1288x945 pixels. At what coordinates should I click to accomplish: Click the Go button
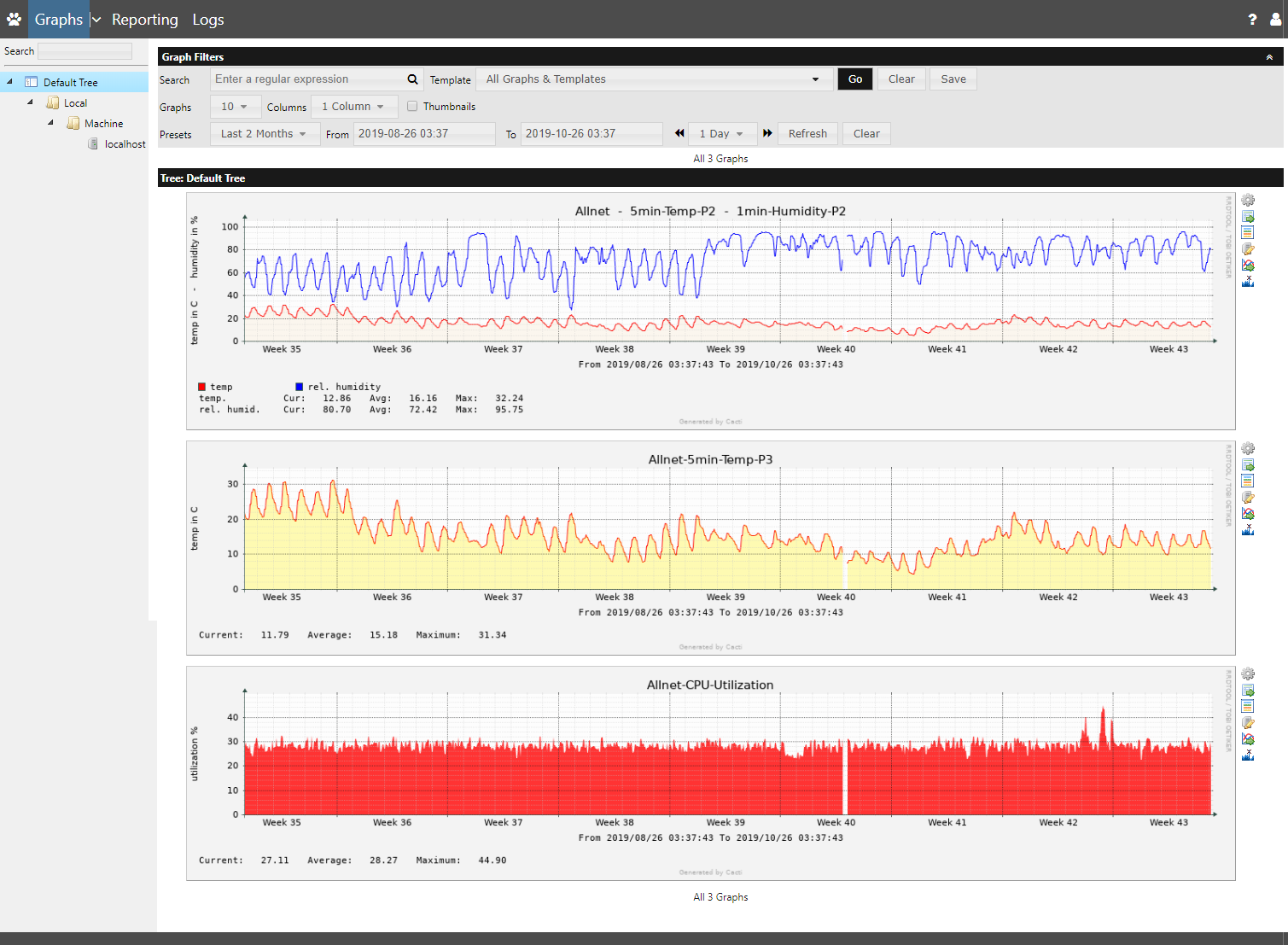[x=855, y=79]
